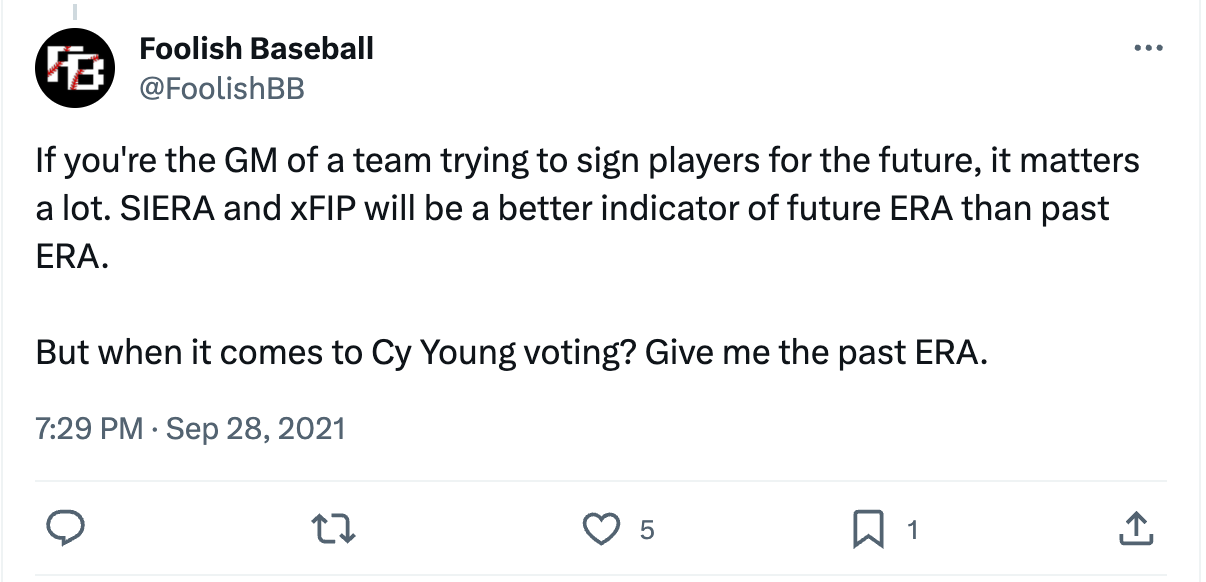Visit the @FoolishBB handle

pyautogui.click(x=221, y=88)
